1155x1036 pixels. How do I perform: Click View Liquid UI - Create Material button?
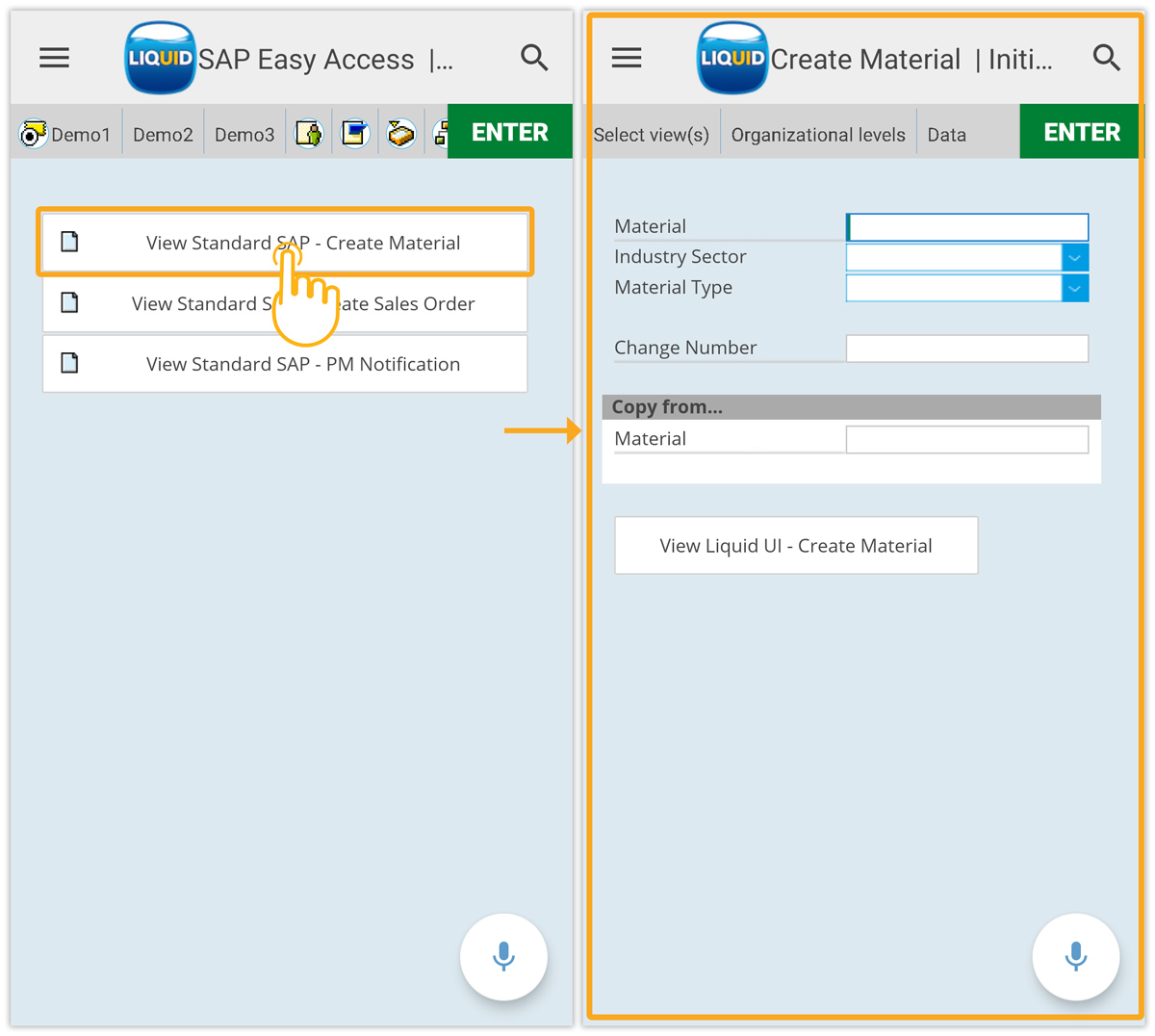[x=796, y=546]
